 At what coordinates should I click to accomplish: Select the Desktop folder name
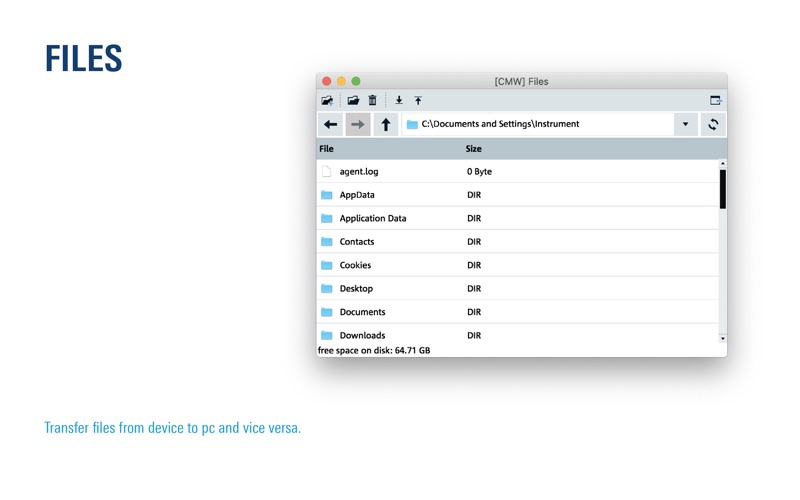[356, 289]
